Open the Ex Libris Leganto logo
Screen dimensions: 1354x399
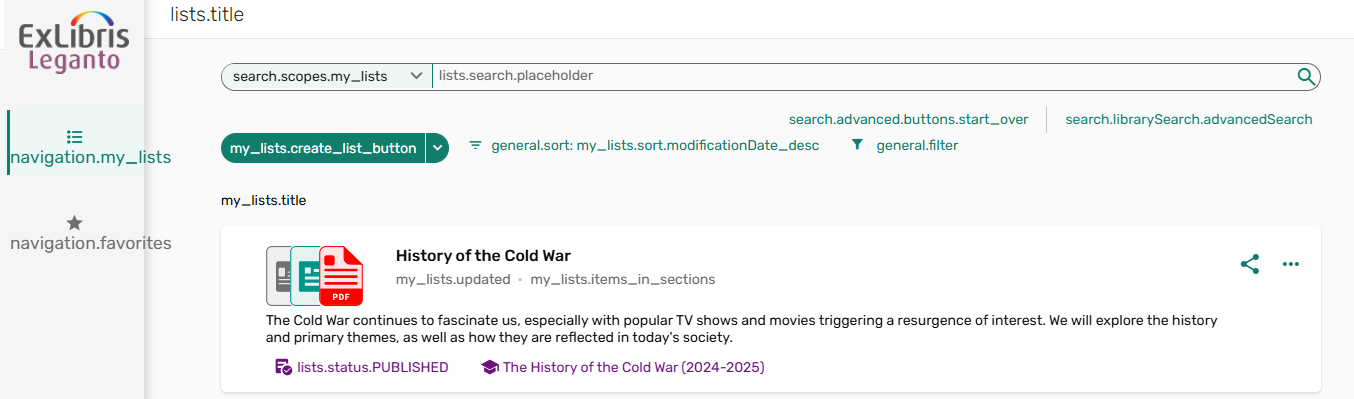click(x=73, y=42)
